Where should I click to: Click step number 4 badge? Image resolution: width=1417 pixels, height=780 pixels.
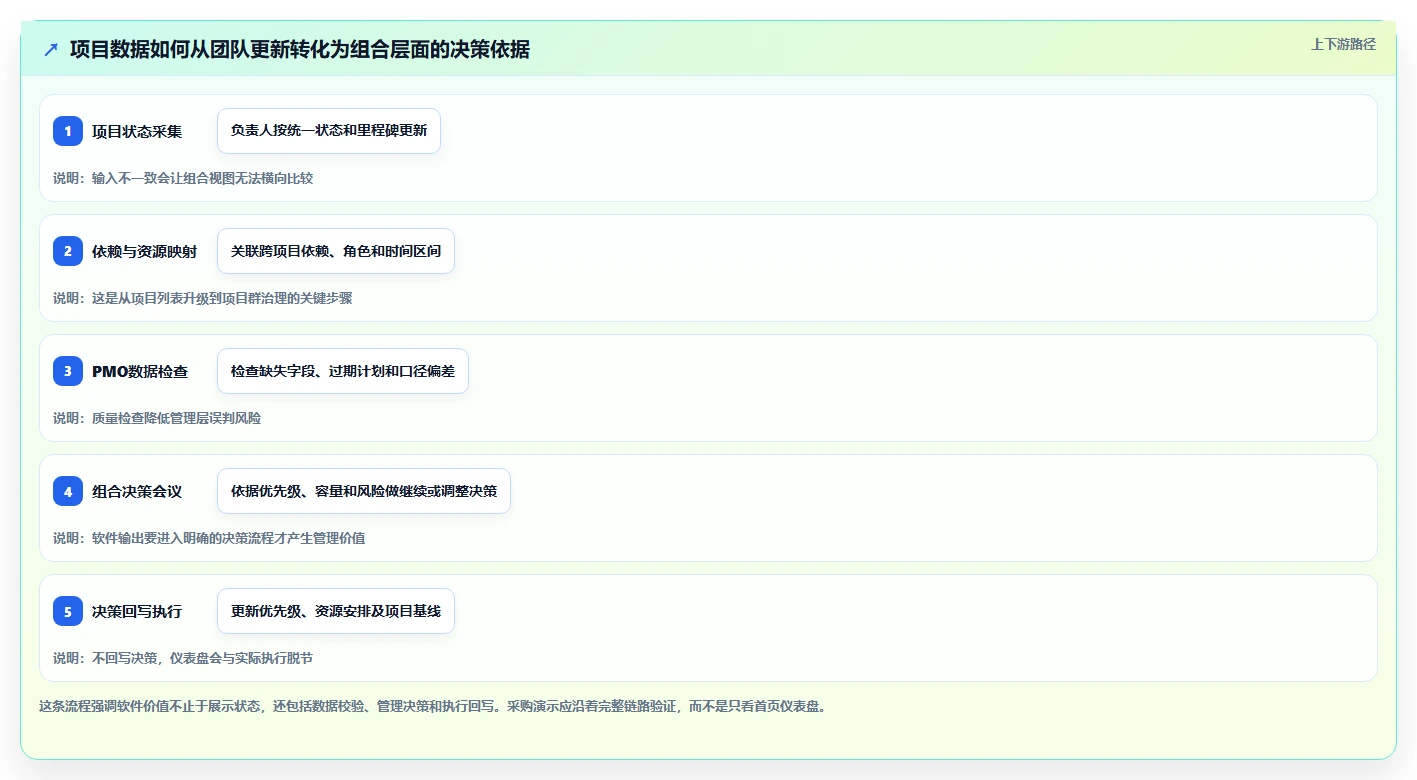68,491
